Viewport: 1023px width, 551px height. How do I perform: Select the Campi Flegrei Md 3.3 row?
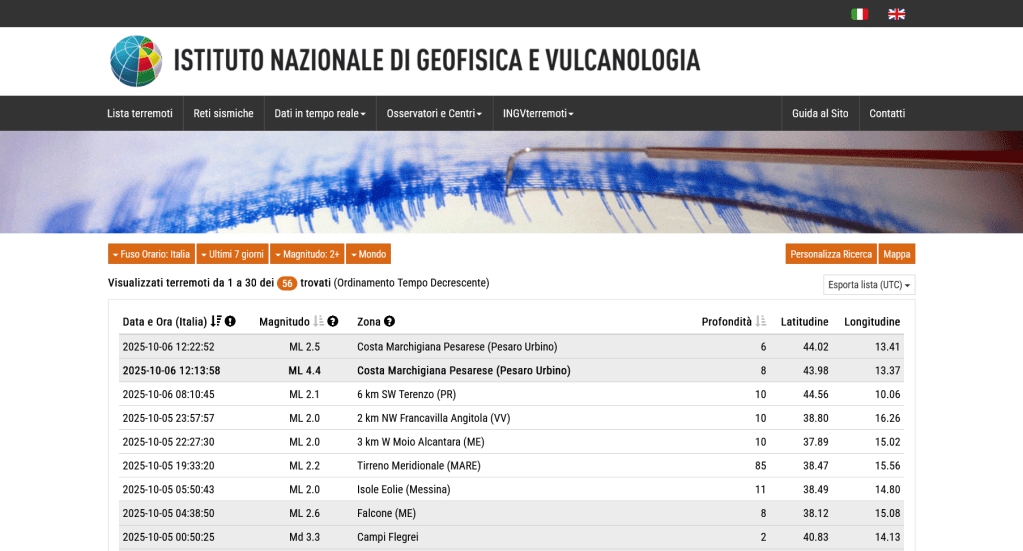386,537
